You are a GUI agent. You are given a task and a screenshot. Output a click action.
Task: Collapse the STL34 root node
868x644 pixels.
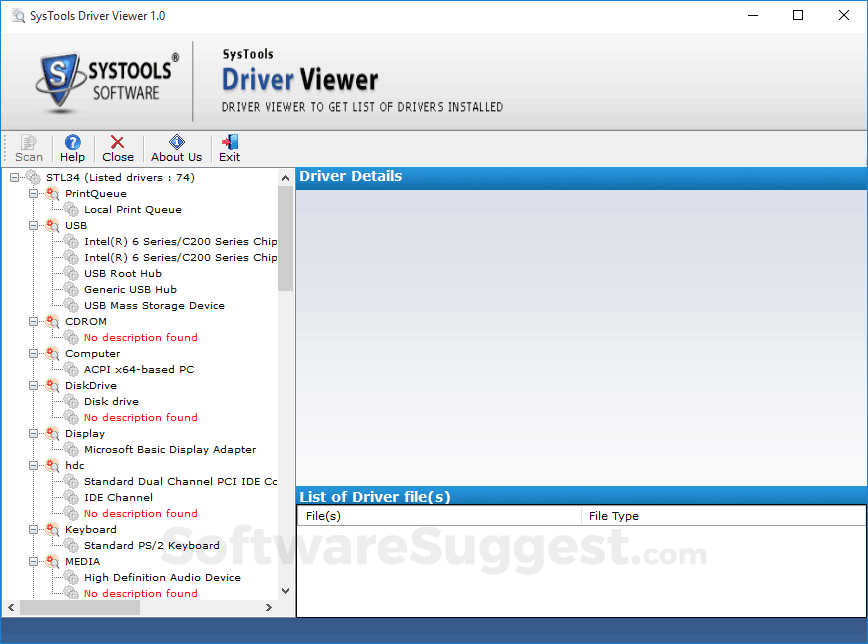[14, 177]
